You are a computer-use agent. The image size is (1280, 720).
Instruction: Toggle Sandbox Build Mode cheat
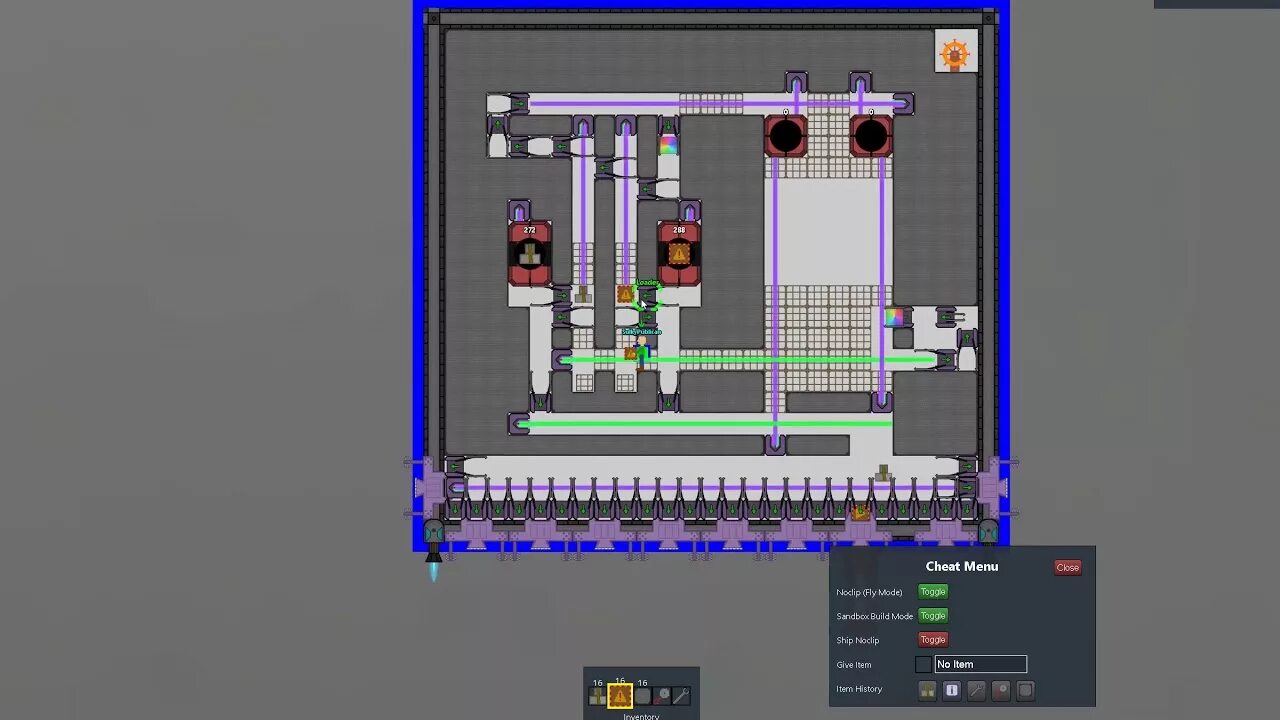(932, 616)
